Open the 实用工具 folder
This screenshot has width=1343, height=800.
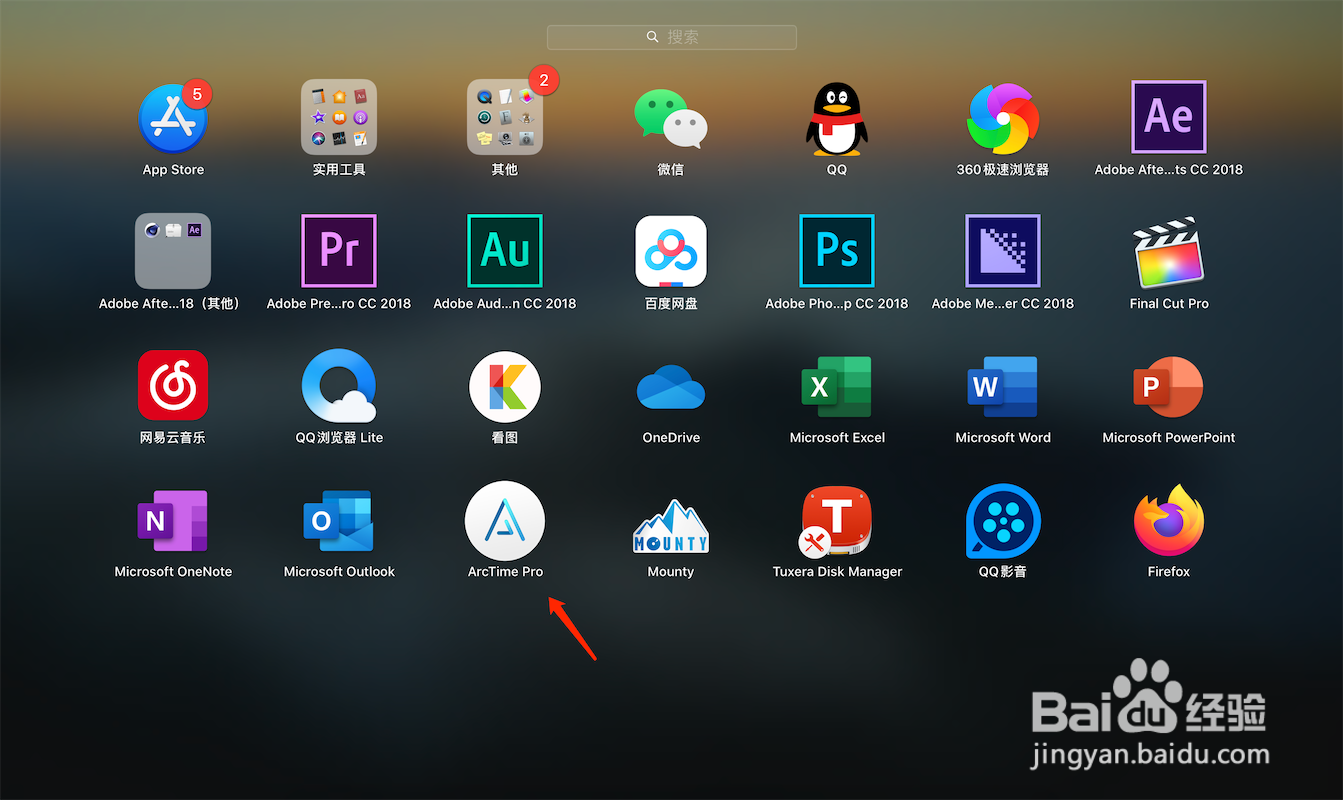(339, 117)
